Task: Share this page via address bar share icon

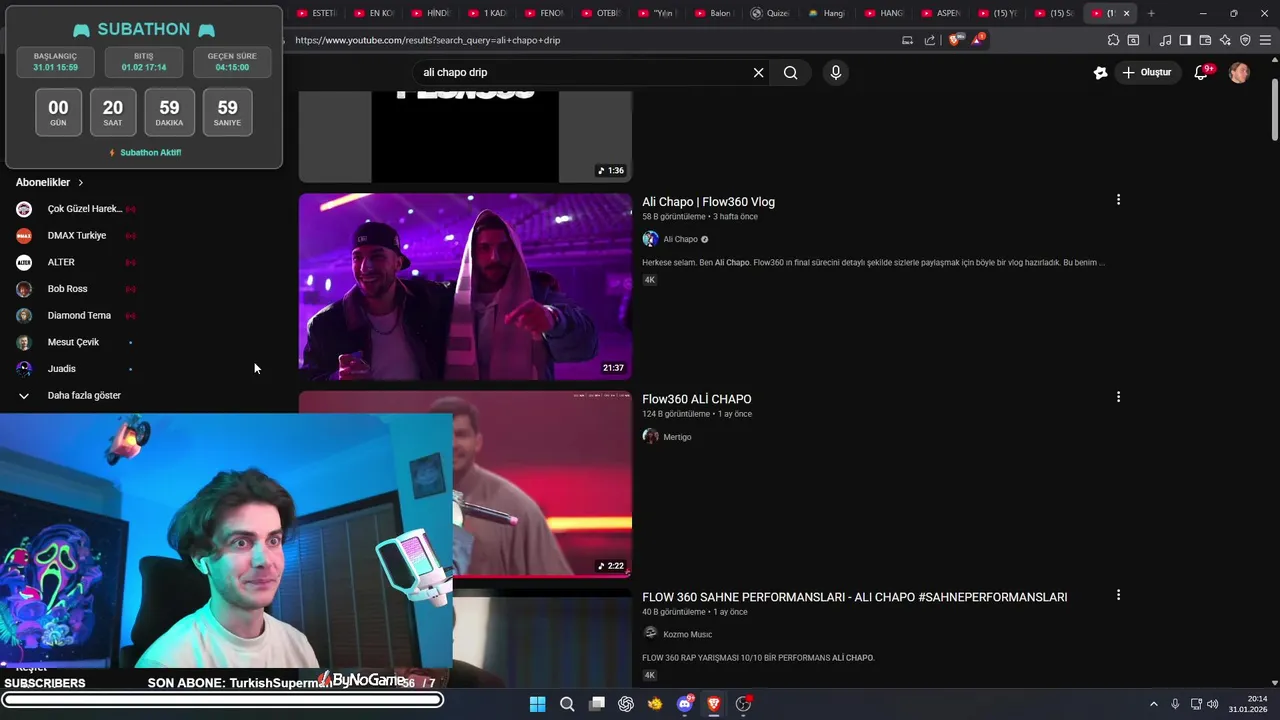Action: click(x=930, y=40)
